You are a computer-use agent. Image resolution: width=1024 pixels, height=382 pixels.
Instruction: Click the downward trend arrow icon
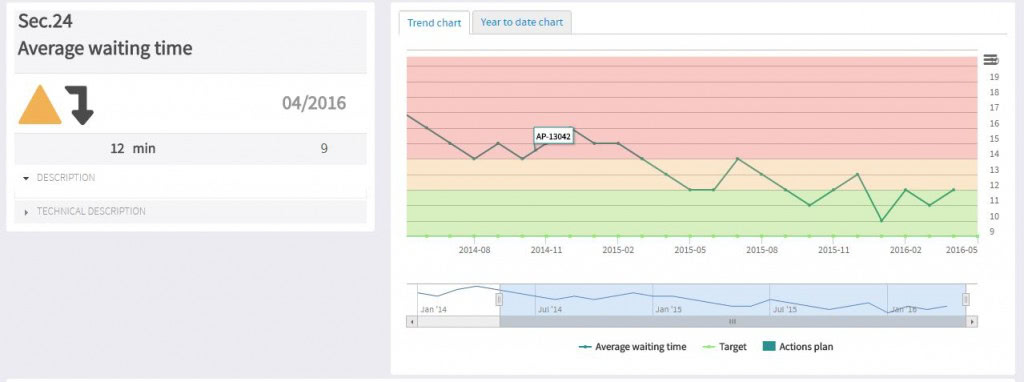coord(80,105)
